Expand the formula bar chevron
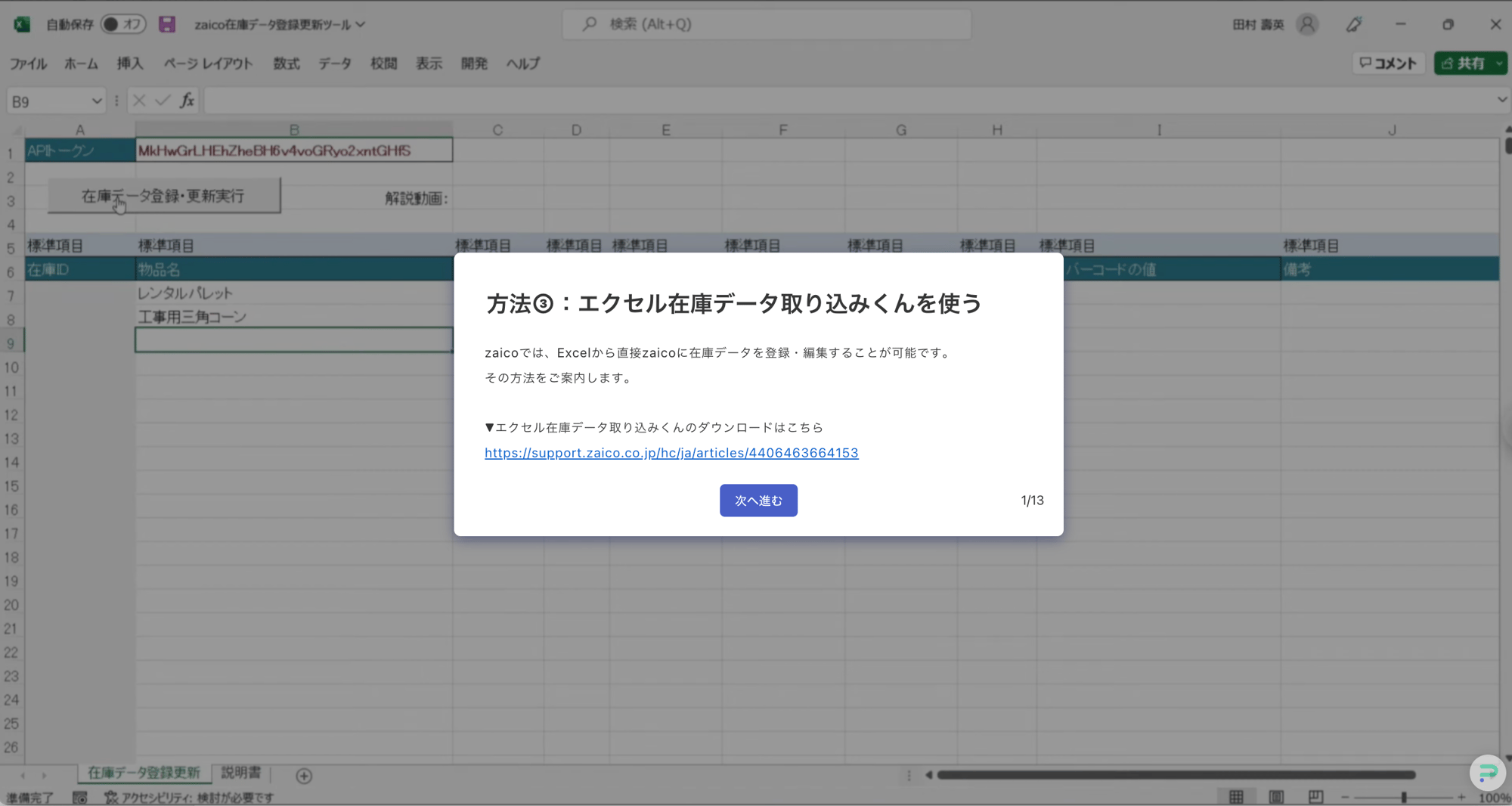Image resolution: width=1512 pixels, height=806 pixels. coord(1502,100)
